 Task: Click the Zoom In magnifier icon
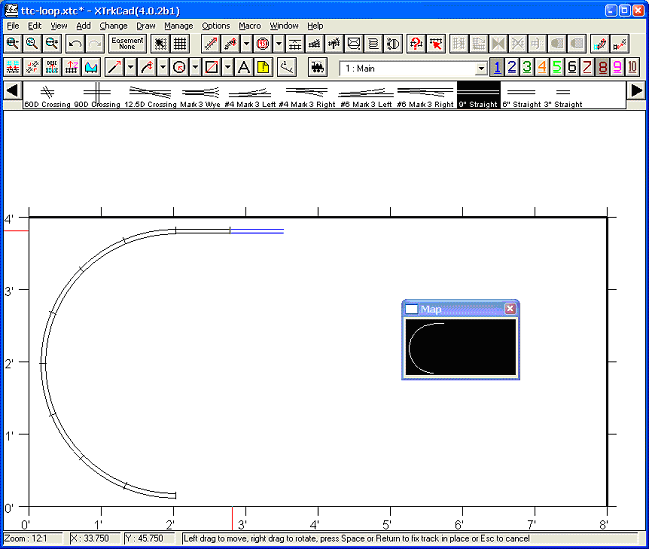tap(13, 44)
